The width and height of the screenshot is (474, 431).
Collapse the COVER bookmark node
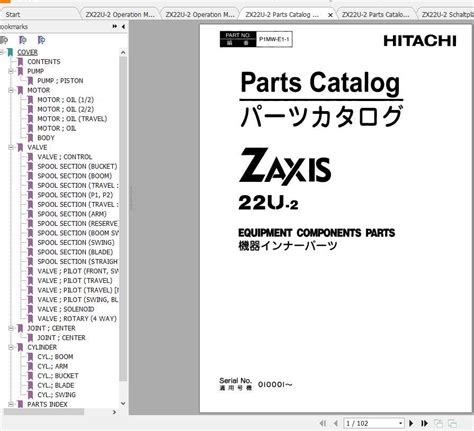click(x=1, y=52)
